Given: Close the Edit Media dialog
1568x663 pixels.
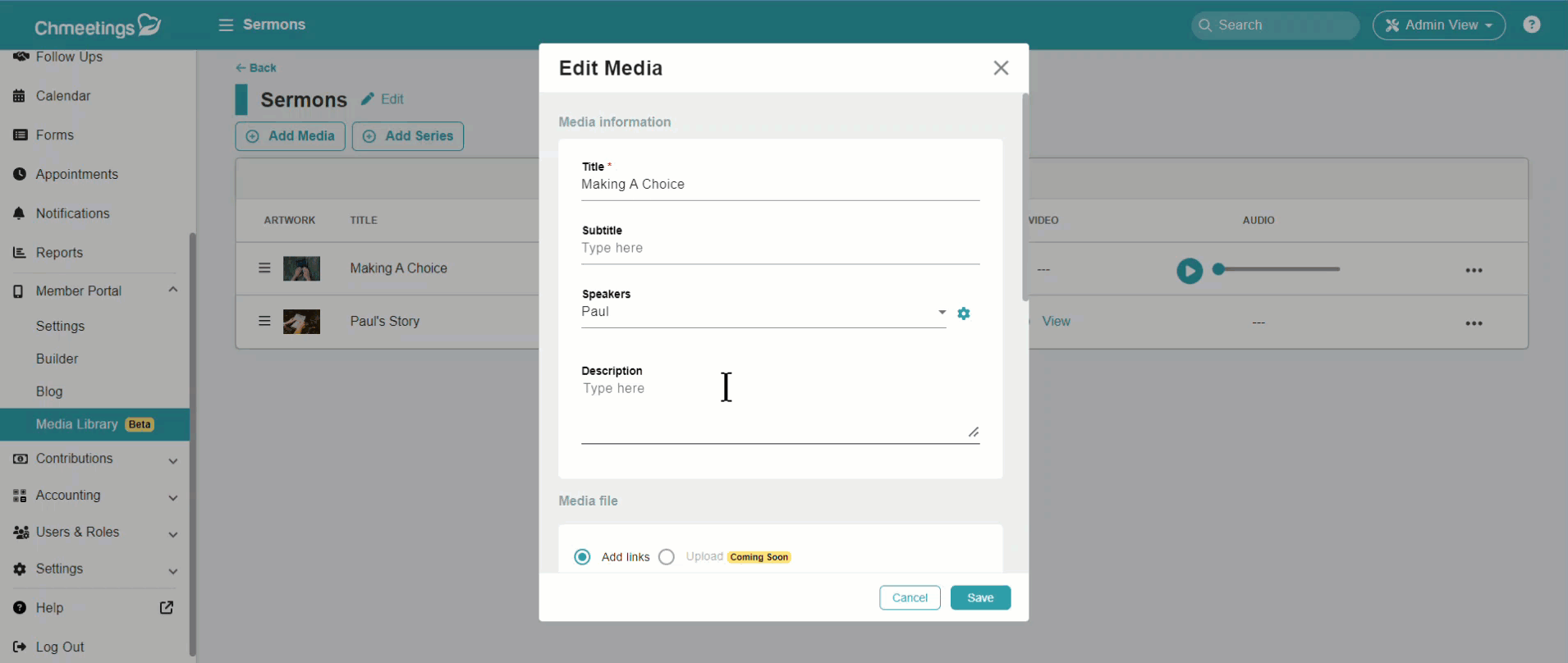Looking at the screenshot, I should click(x=1001, y=68).
